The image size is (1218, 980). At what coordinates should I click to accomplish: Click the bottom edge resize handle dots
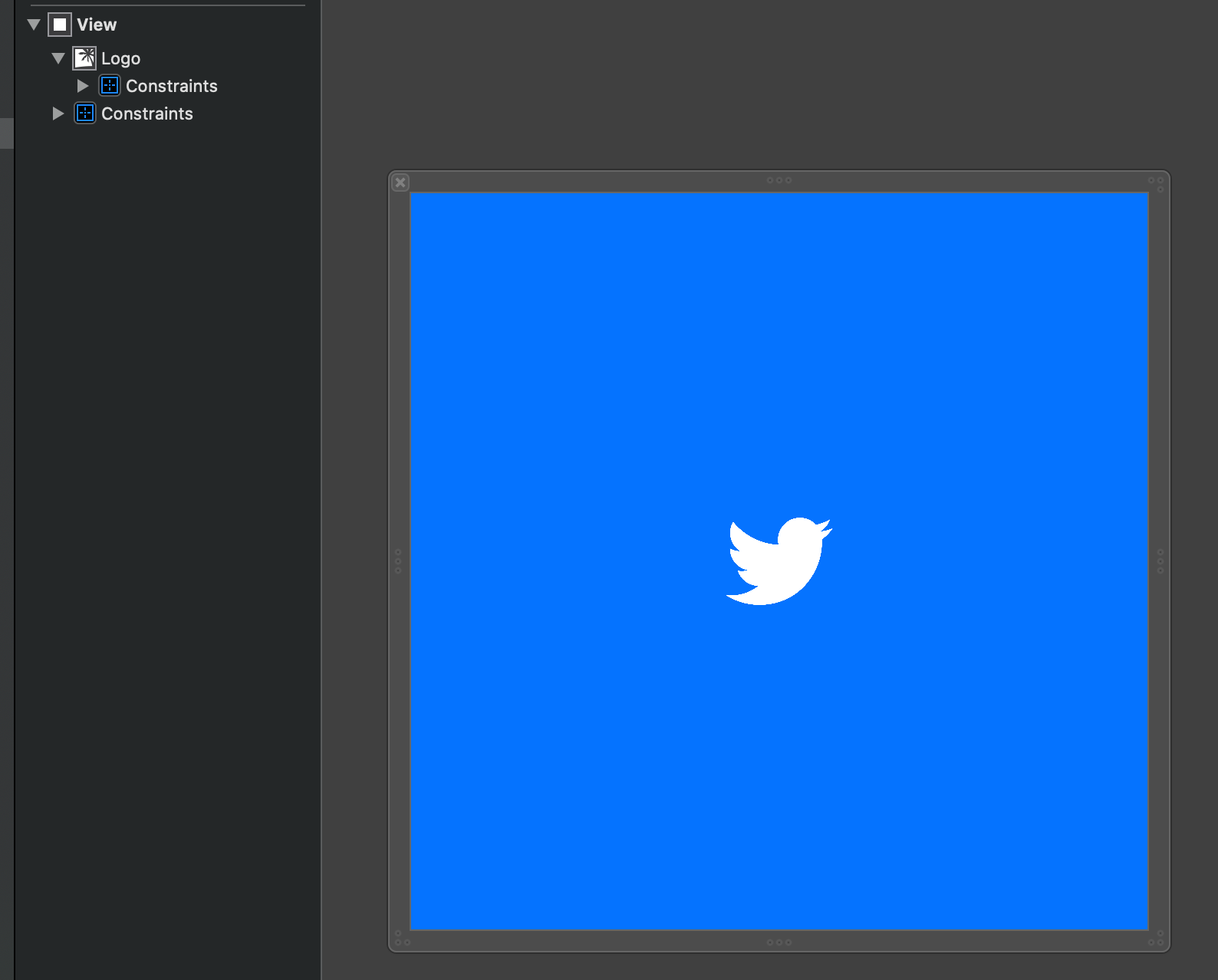[x=779, y=942]
